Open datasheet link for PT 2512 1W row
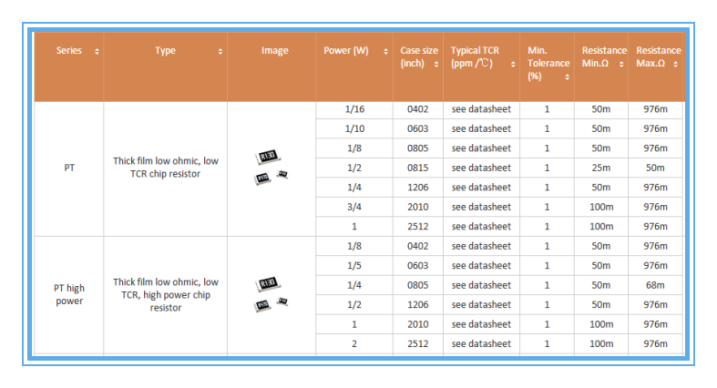 (481, 227)
